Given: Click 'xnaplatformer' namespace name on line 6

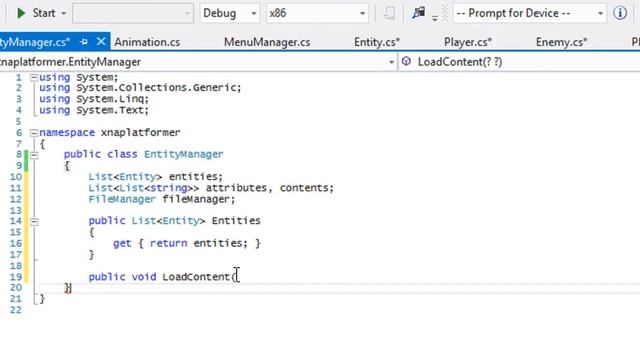Looking at the screenshot, I should tap(140, 133).
